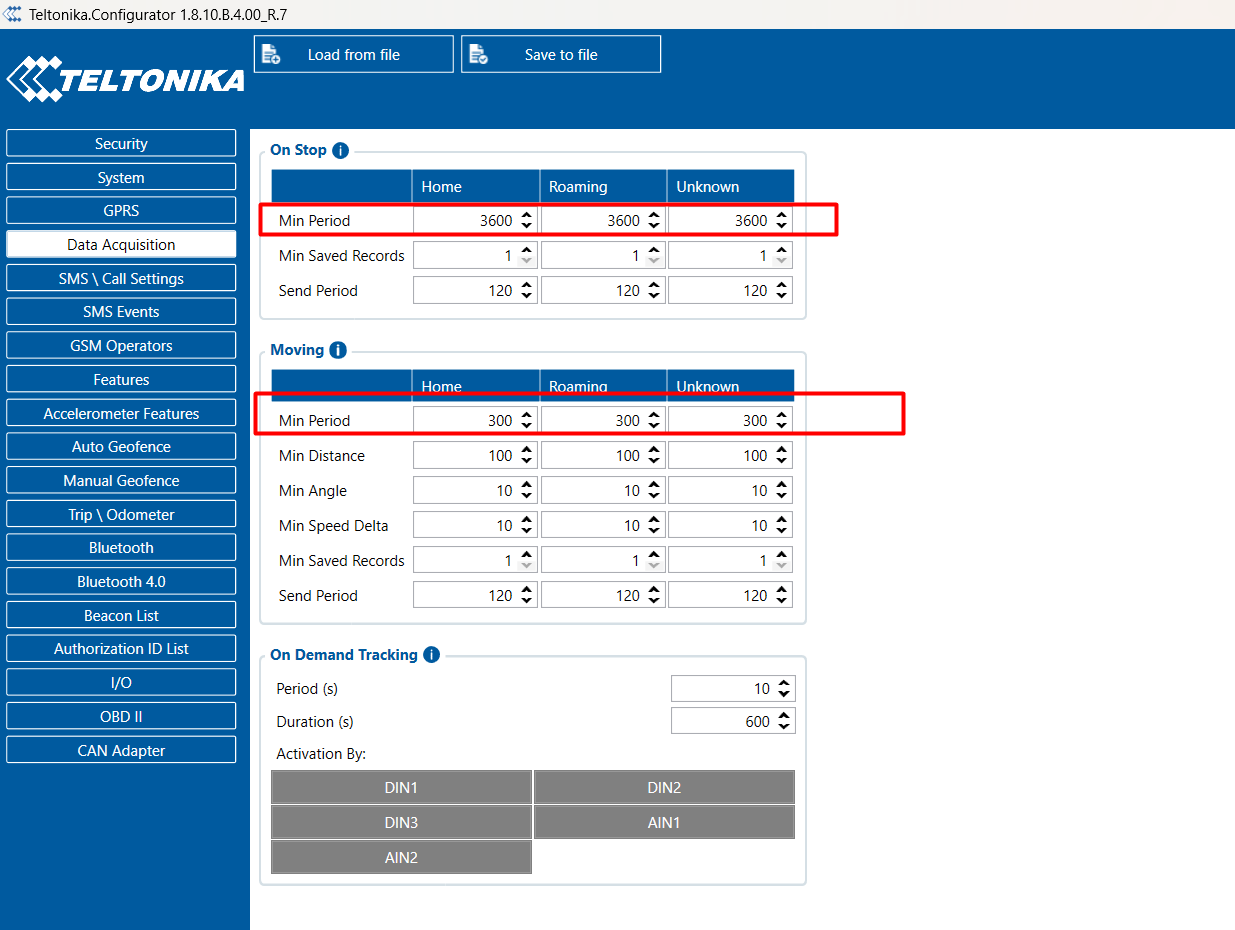This screenshot has width=1235, height=930.
Task: Increase On Stop Home Min Period value
Action: pos(527,215)
